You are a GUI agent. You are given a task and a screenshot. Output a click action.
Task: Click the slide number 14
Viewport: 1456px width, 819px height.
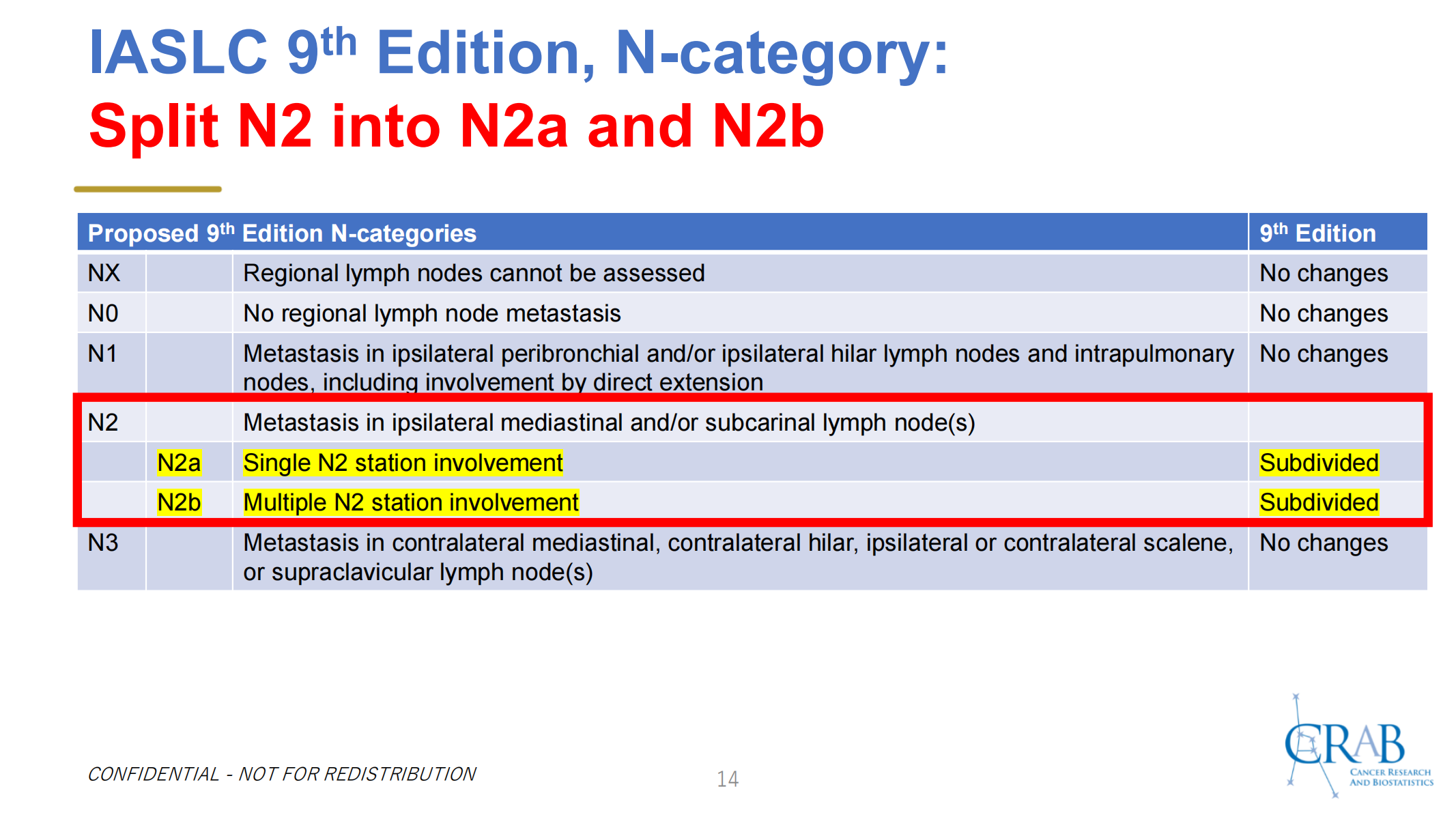[728, 779]
